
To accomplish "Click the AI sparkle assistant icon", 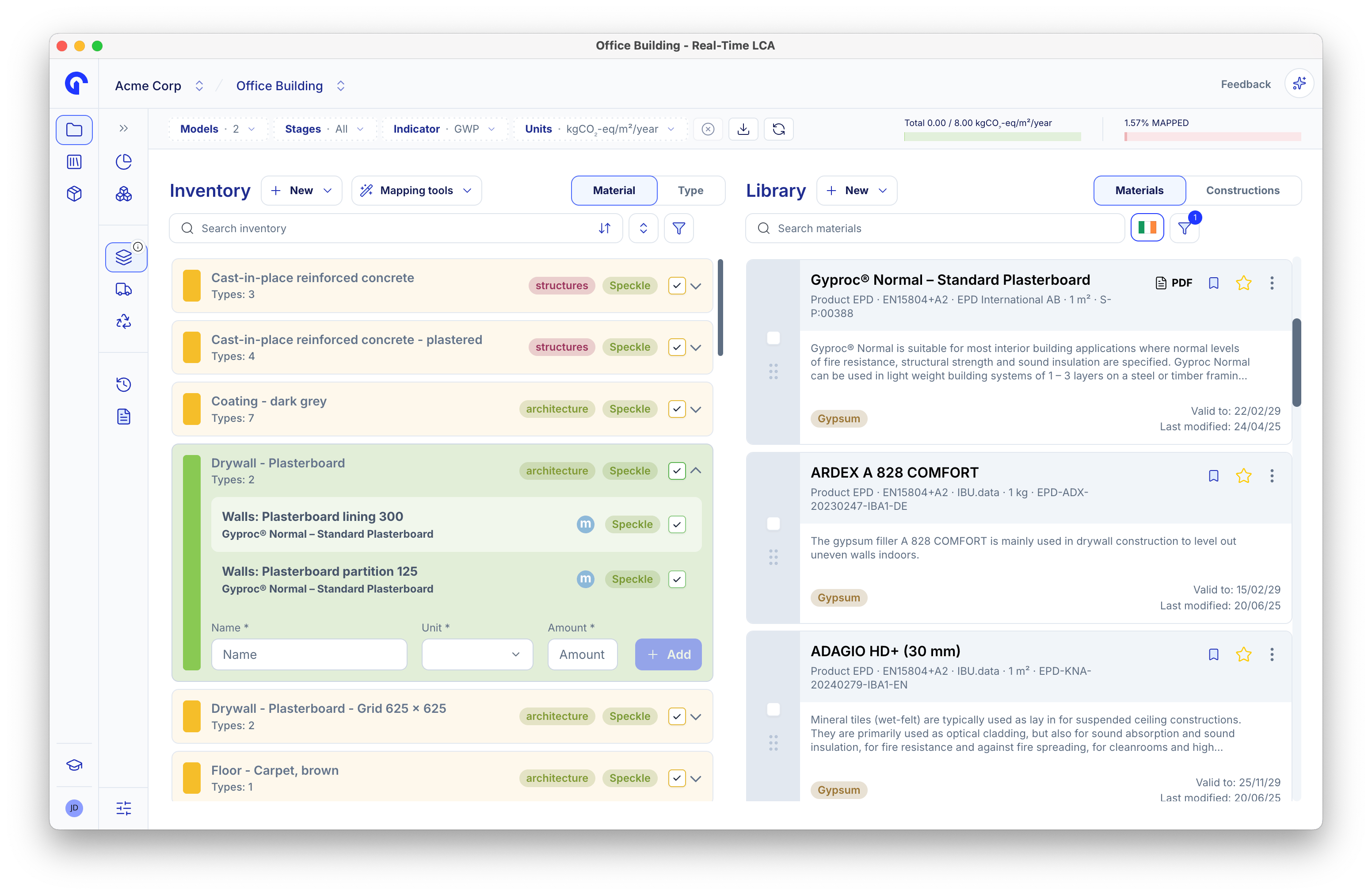I will pos(1299,84).
